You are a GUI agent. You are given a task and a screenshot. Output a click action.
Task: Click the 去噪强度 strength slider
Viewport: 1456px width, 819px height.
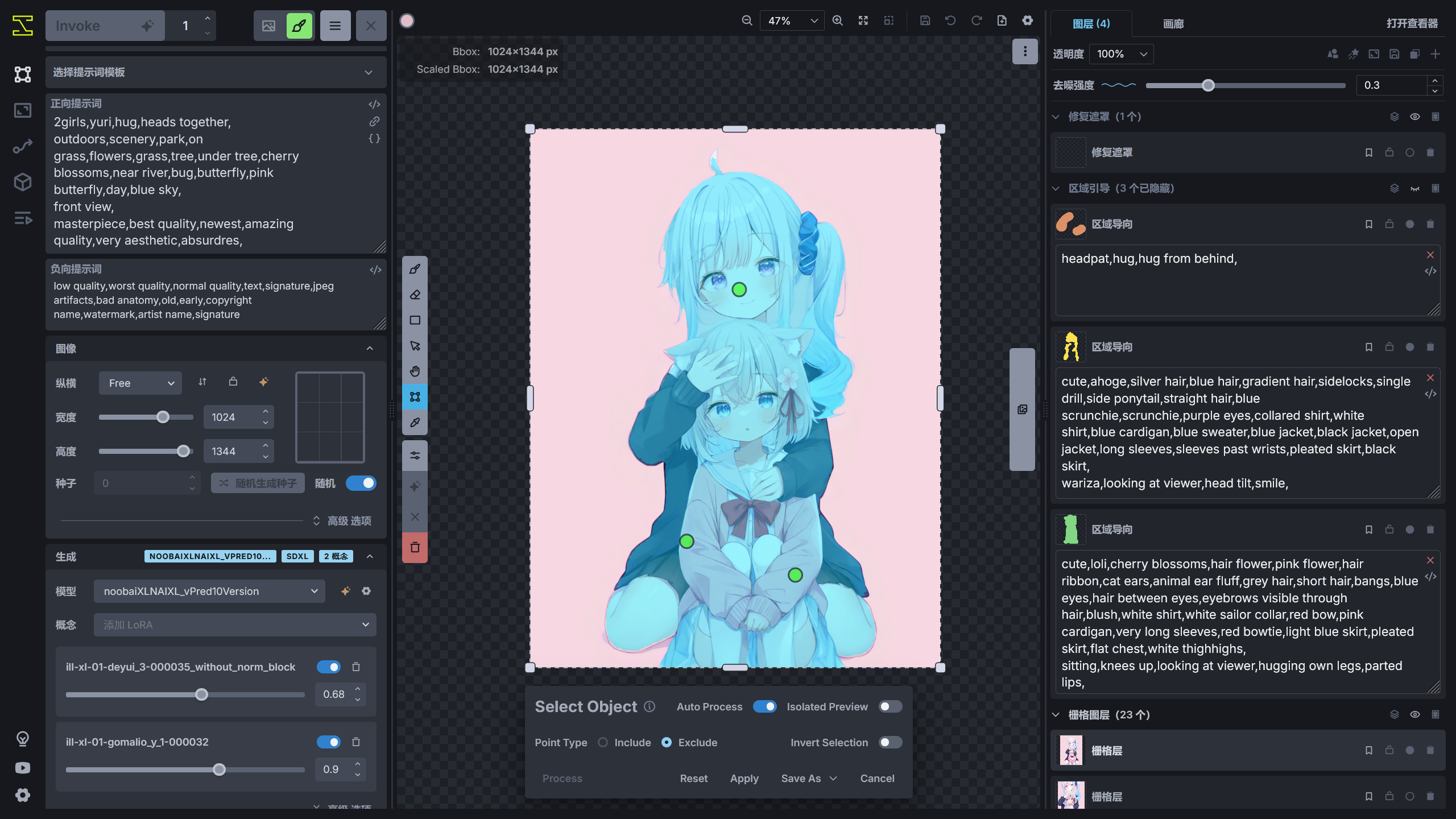[1208, 85]
